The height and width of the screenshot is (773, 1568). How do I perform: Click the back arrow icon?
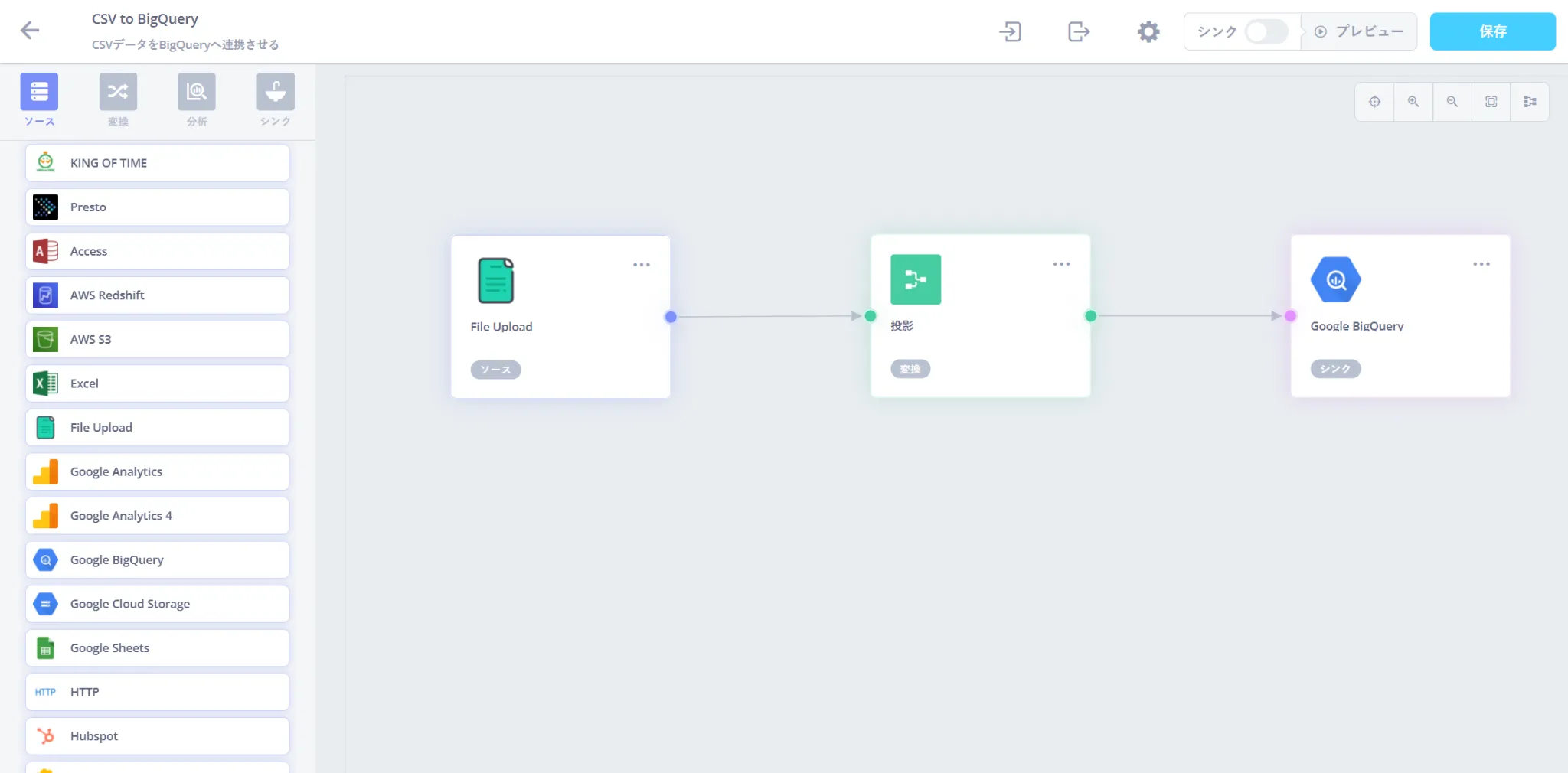click(30, 31)
